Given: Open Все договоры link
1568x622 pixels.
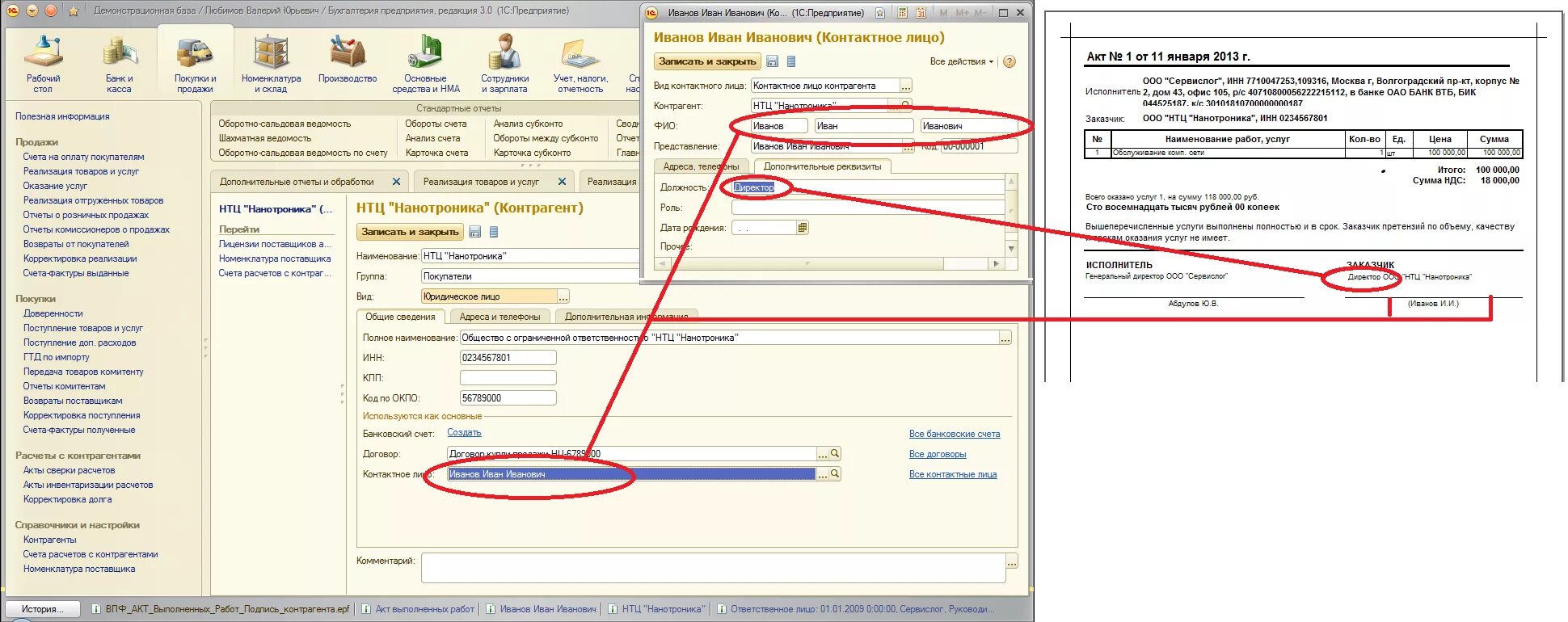Looking at the screenshot, I should coord(938,454).
